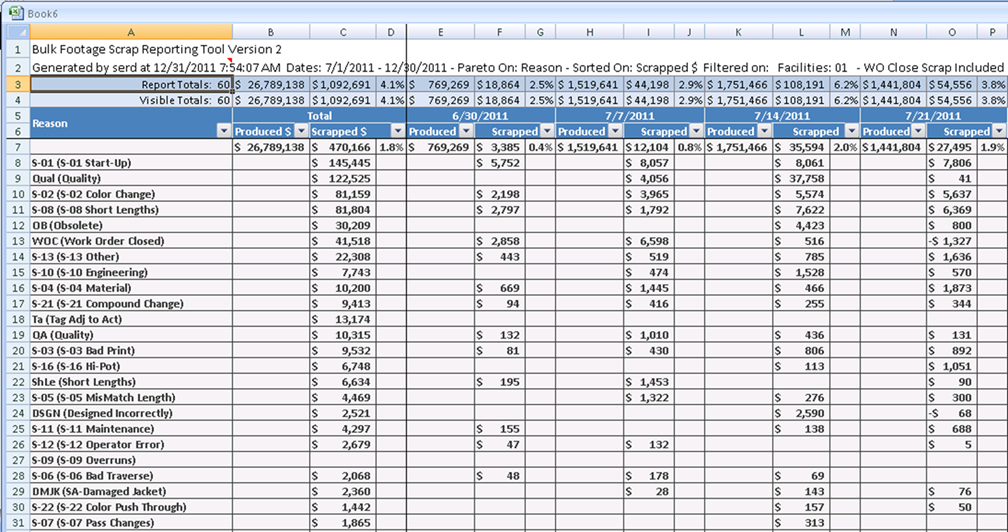1008x532 pixels.
Task: Click the row 7 total scrapped value 470,166
Action: (343, 147)
